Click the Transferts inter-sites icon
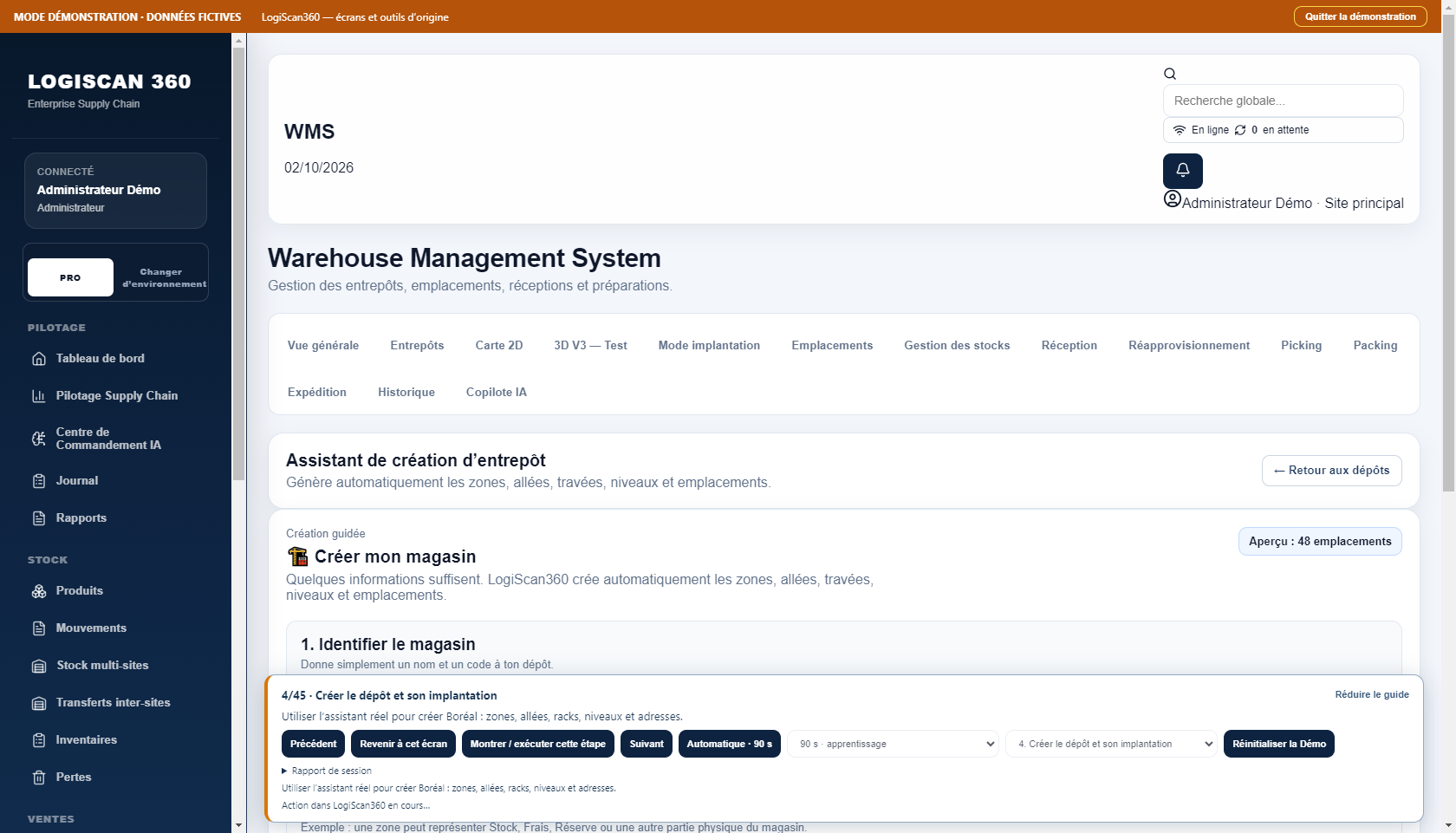The image size is (1456, 833). point(39,703)
